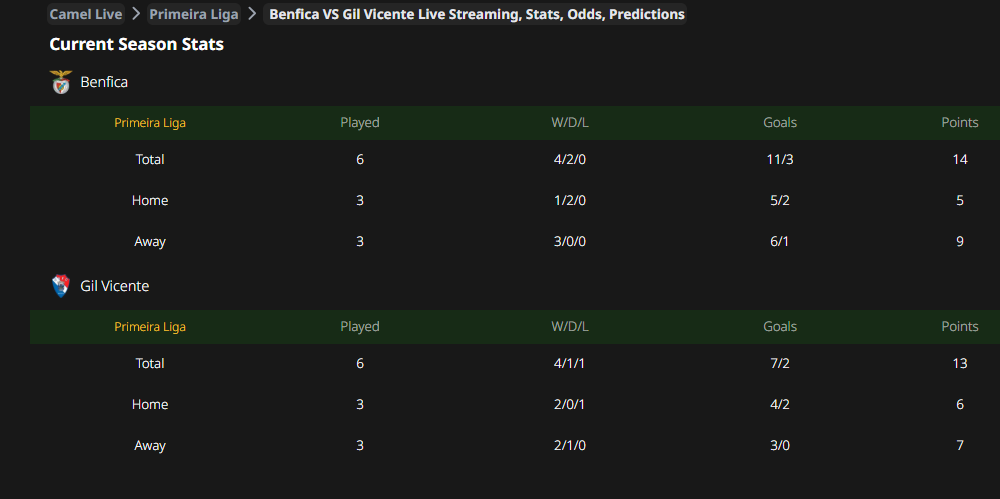Select the Gil Vicente team name

pos(115,286)
